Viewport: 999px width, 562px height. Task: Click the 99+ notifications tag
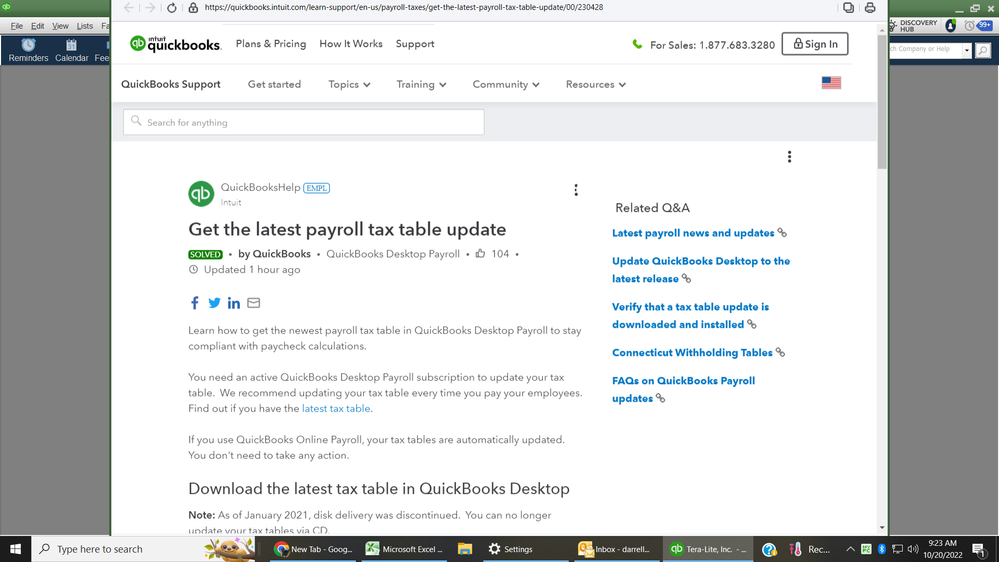click(985, 25)
